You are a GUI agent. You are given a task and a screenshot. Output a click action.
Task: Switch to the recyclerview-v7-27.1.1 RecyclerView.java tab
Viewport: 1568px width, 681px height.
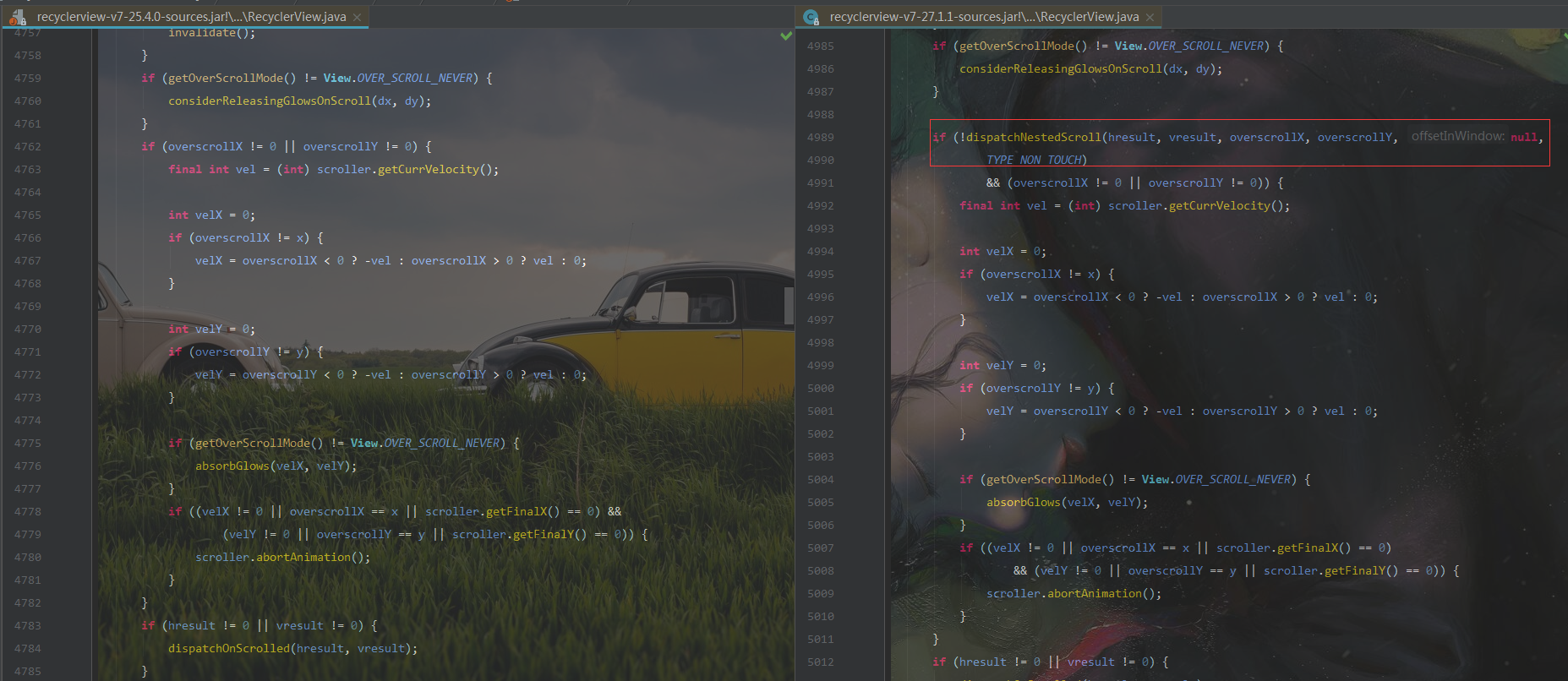click(984, 17)
